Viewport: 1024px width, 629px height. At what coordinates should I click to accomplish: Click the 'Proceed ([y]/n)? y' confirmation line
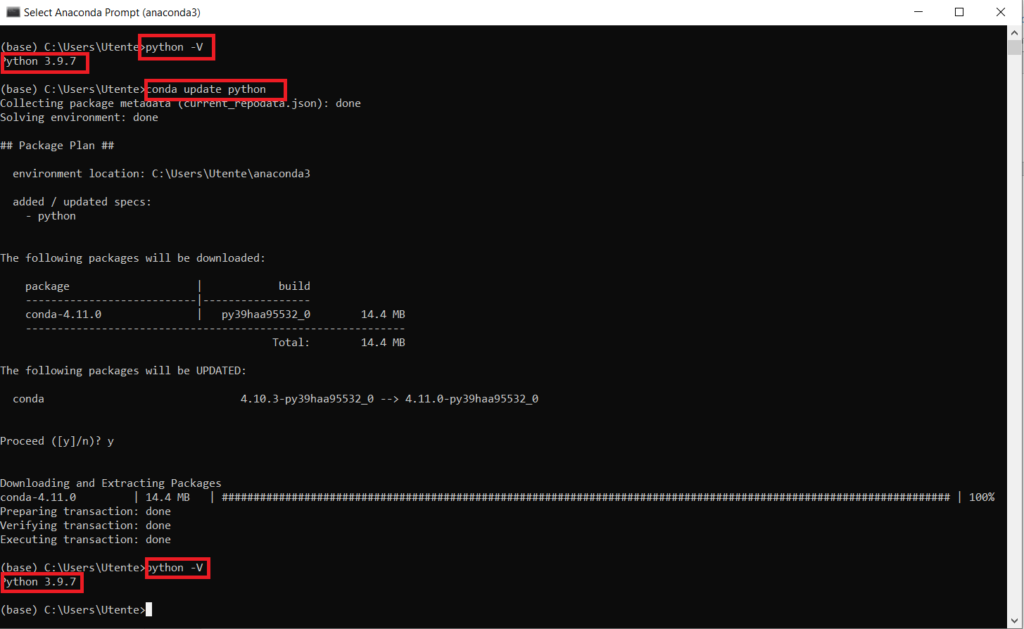(x=56, y=440)
